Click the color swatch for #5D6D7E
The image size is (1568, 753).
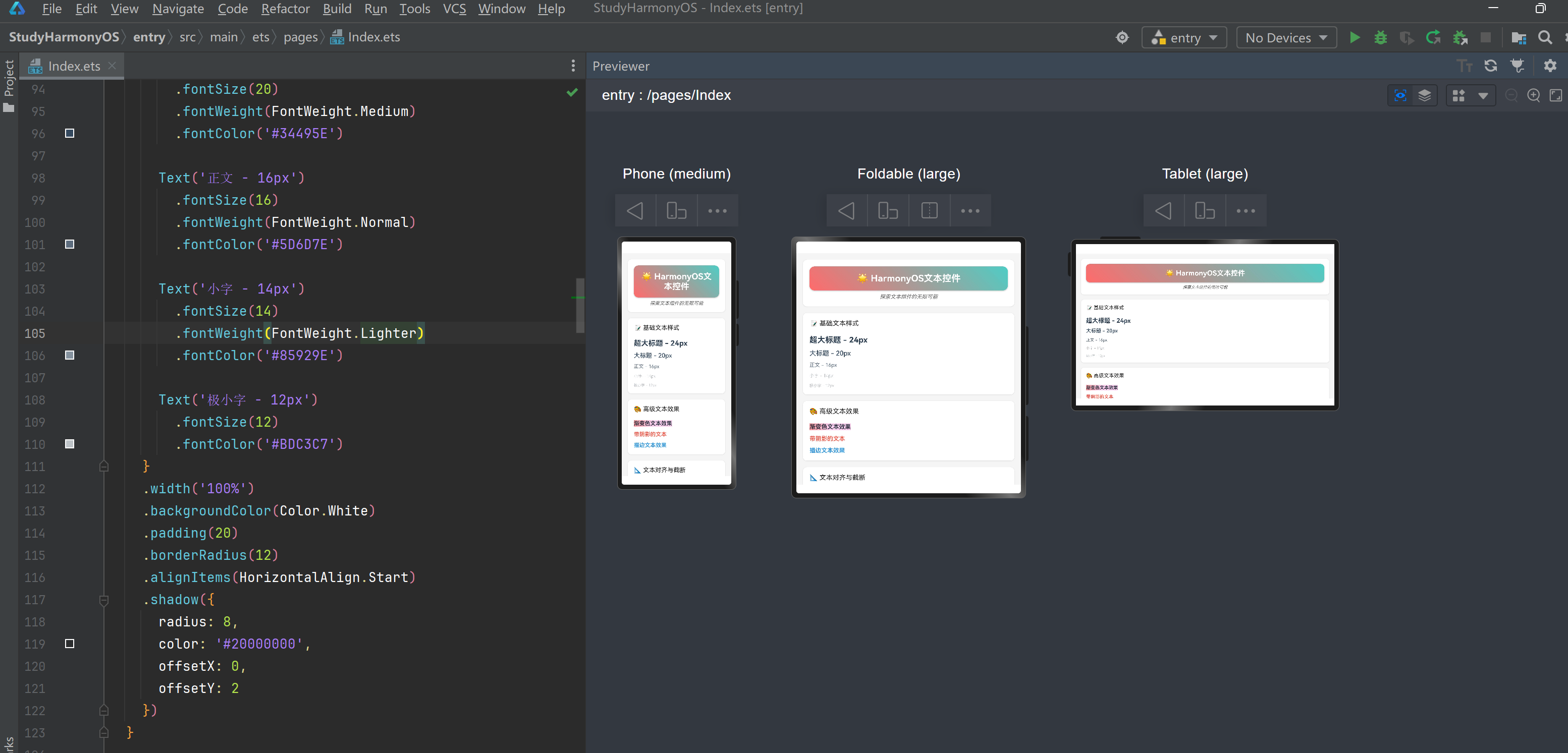tap(69, 245)
